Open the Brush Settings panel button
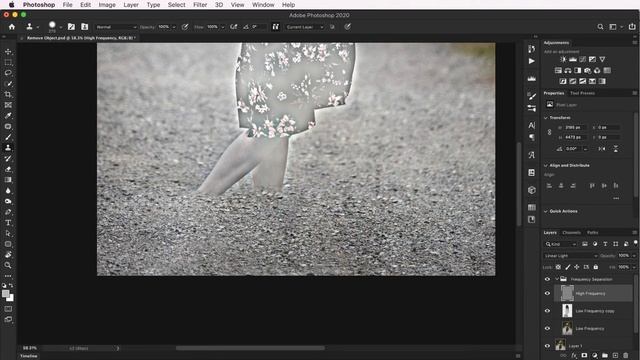This screenshot has width=640, height=360. 71,27
